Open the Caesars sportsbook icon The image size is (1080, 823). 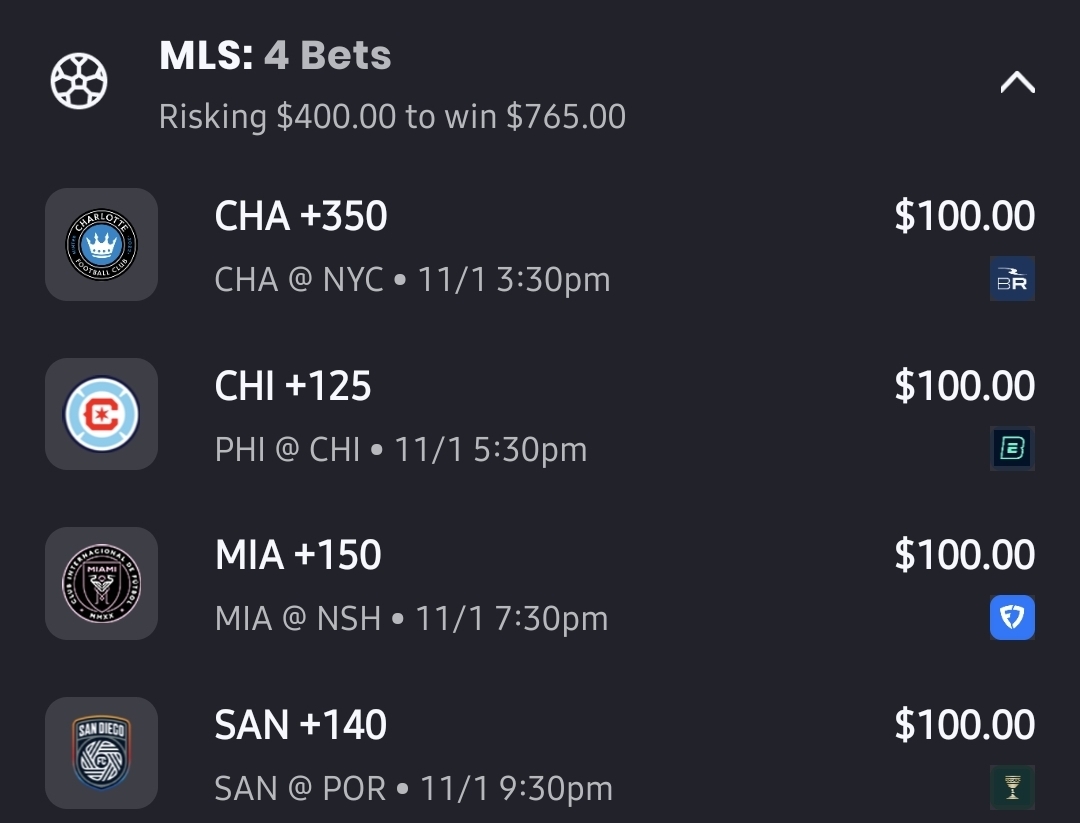pos(1011,787)
